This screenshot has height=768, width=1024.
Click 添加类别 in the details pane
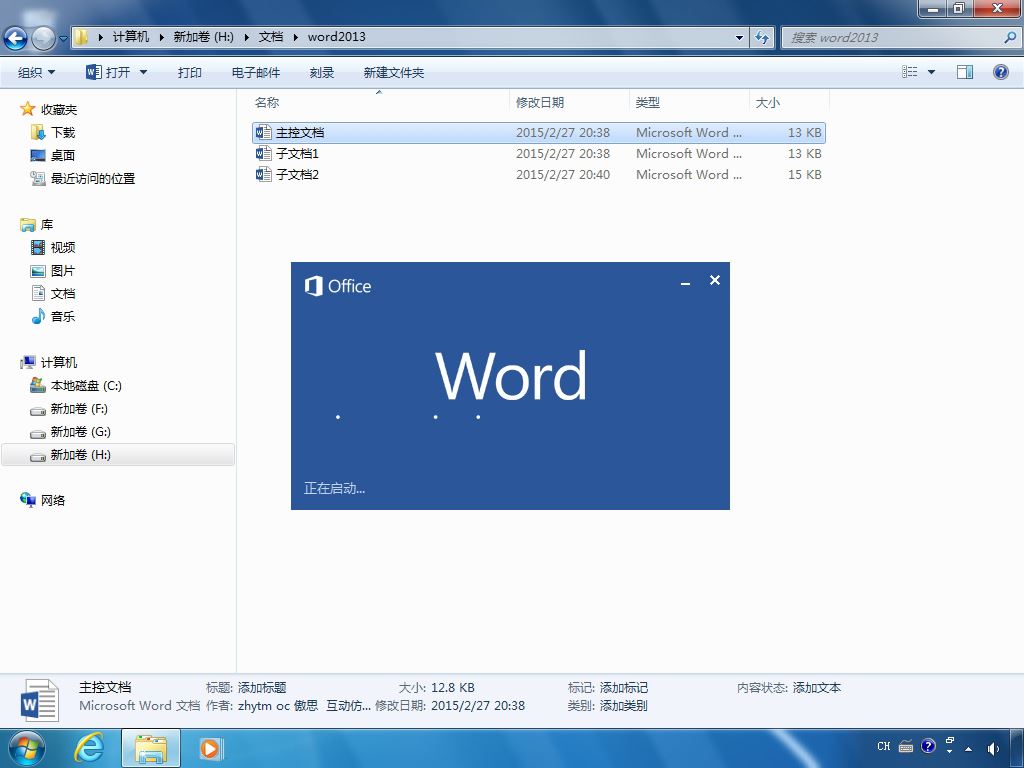point(624,705)
